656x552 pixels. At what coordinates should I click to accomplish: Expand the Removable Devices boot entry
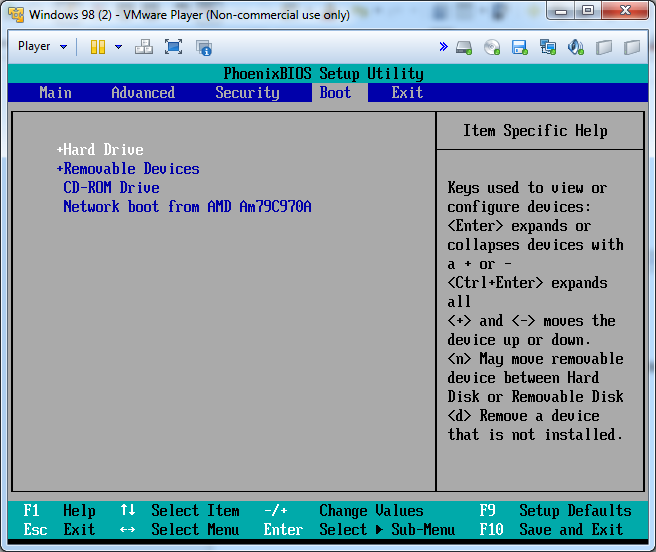130,169
